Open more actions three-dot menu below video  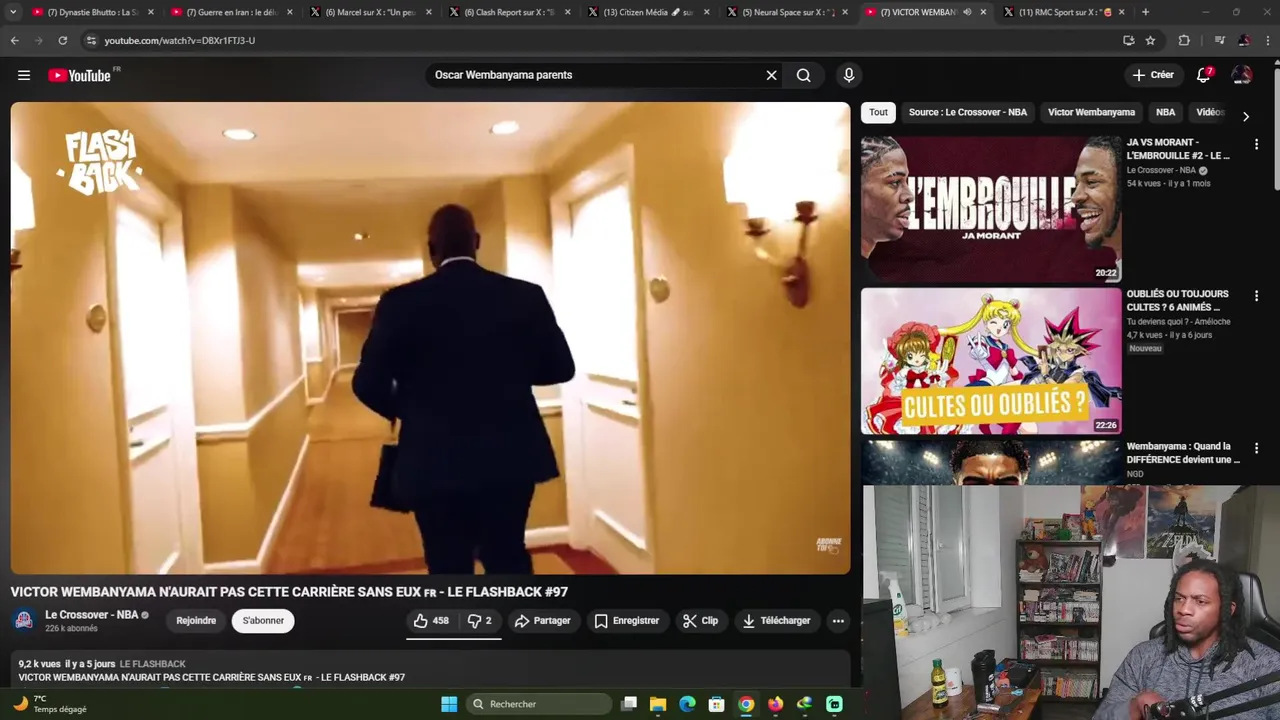click(838, 621)
